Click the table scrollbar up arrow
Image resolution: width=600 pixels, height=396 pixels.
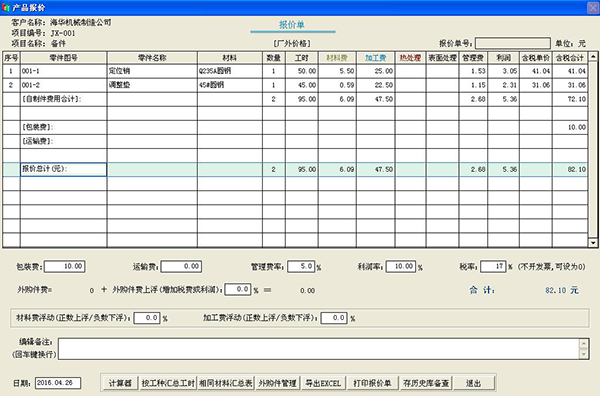point(593,57)
